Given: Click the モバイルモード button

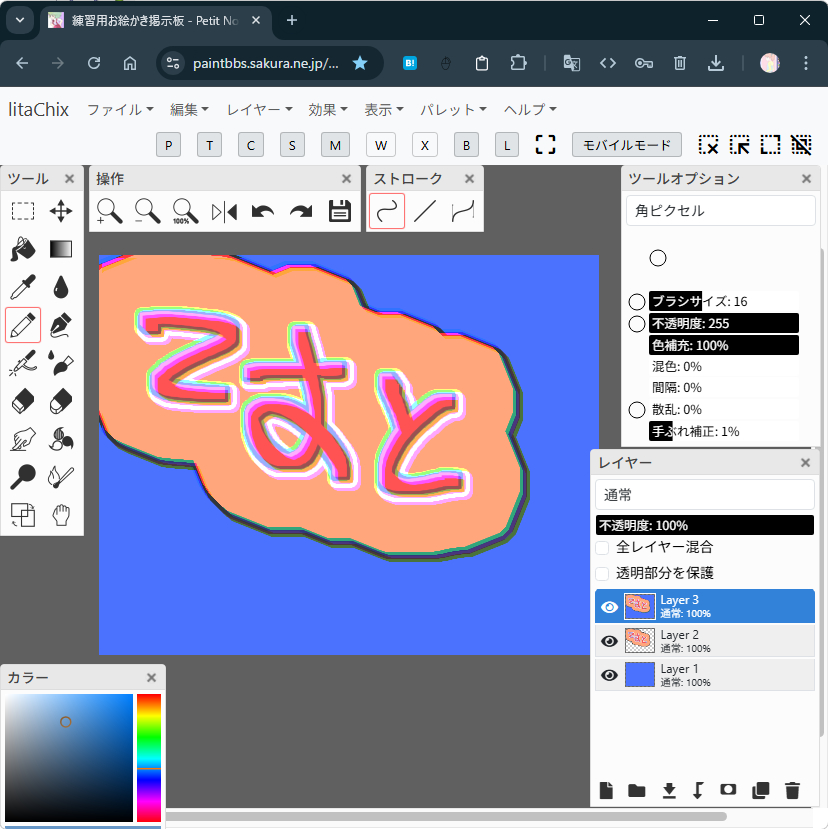Looking at the screenshot, I should coord(627,145).
